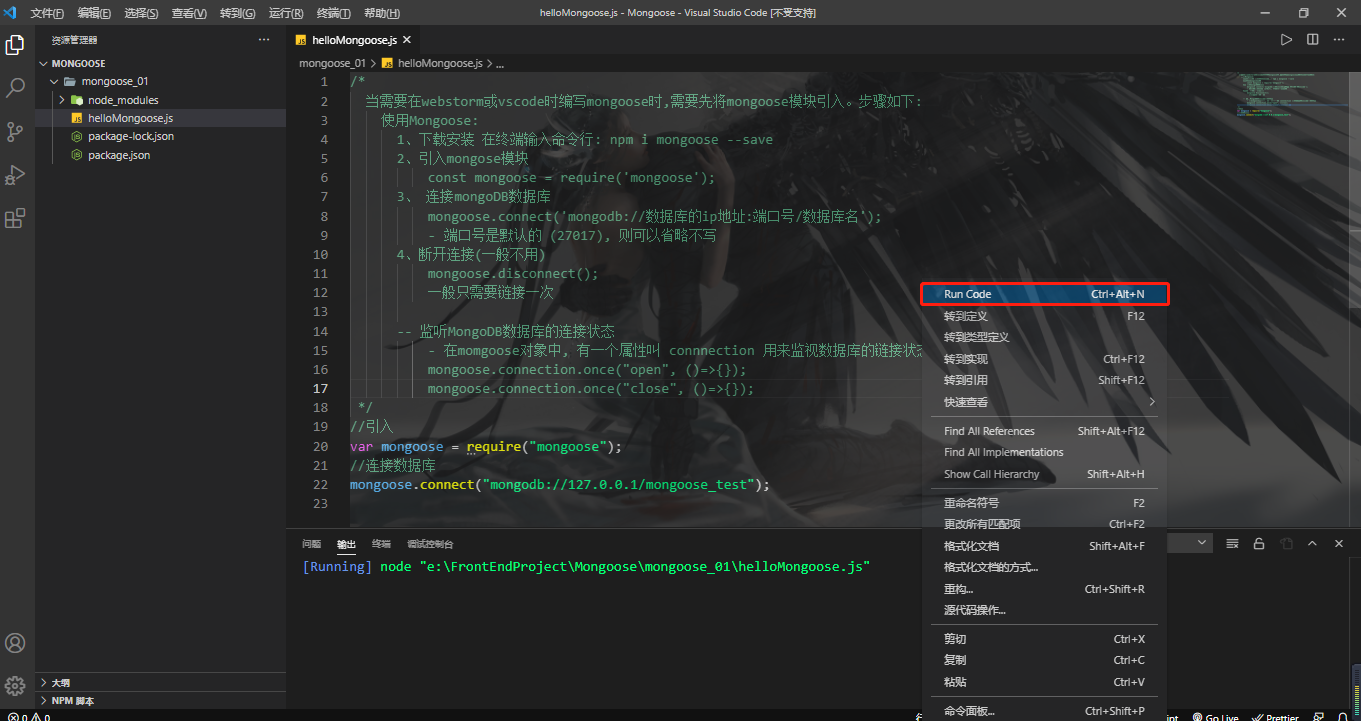The image size is (1361, 721).
Task: Switch to the 输出 panel tab
Action: coord(346,544)
